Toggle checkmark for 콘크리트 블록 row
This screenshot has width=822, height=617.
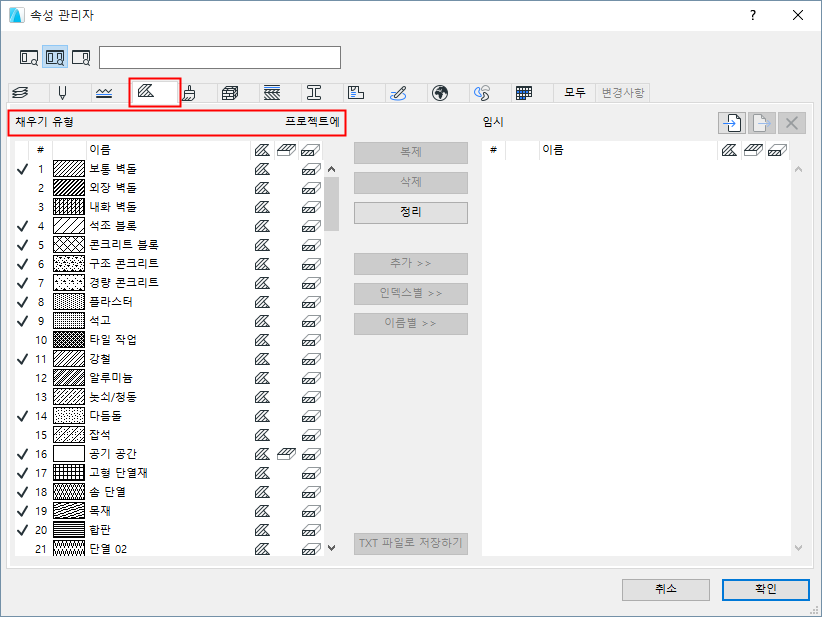tap(23, 245)
